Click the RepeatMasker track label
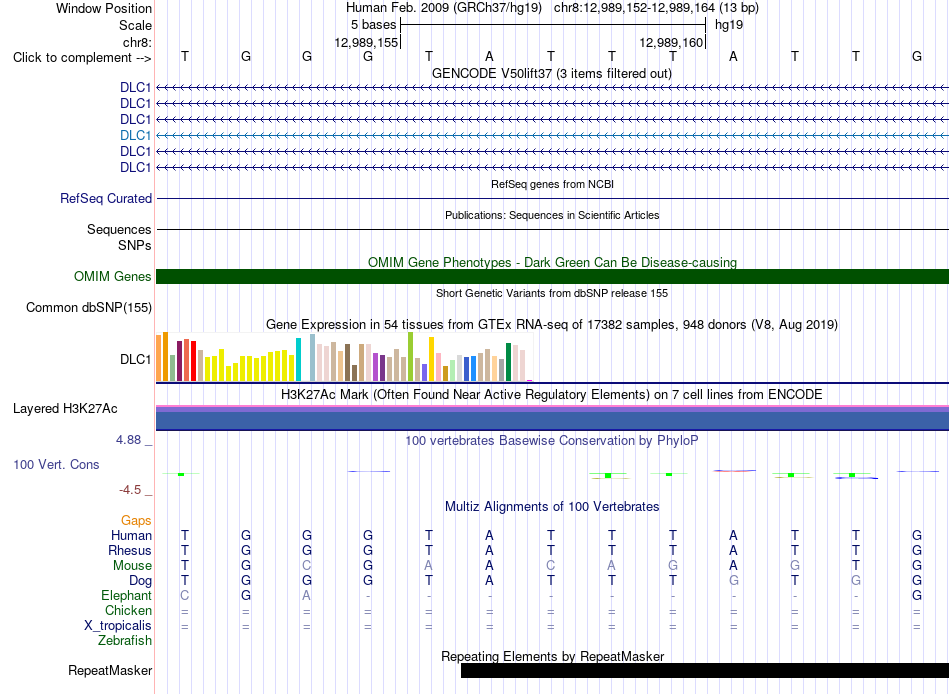Screen dimensions: 950x694 pos(110,670)
